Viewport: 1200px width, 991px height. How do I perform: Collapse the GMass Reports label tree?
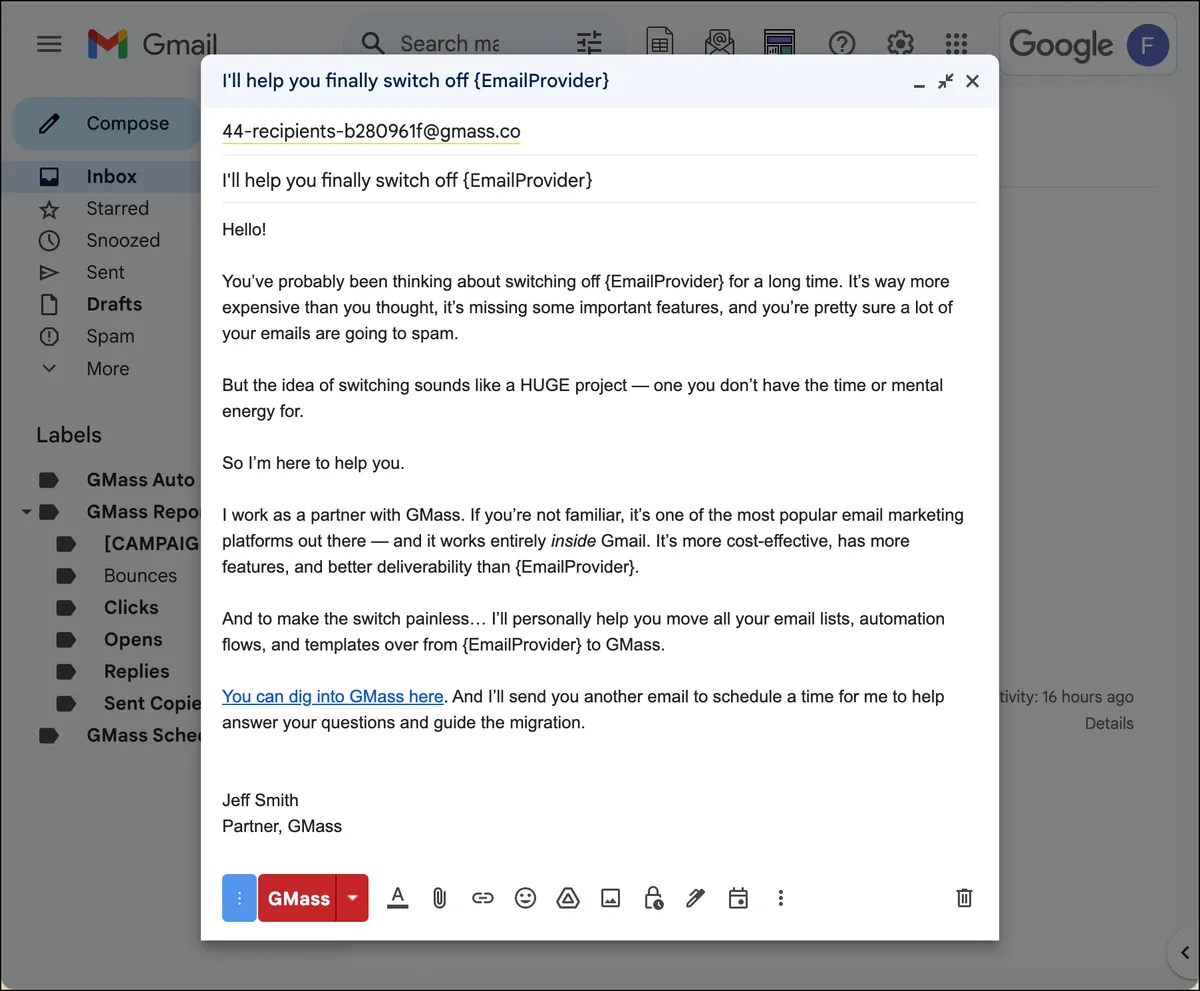tap(26, 512)
